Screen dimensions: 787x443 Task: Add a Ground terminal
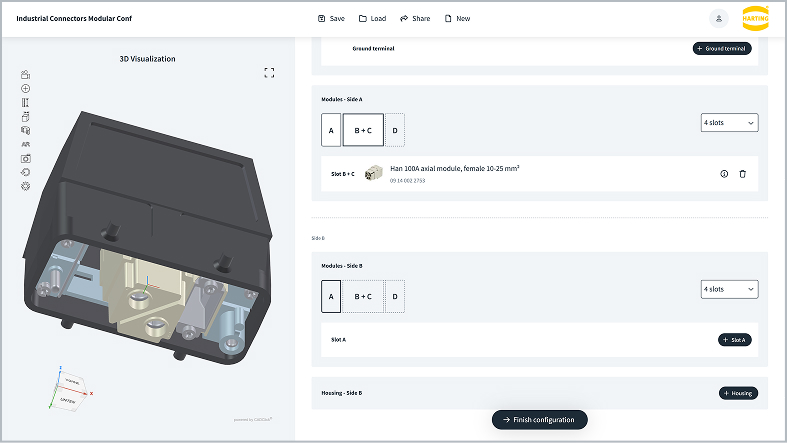pos(722,49)
